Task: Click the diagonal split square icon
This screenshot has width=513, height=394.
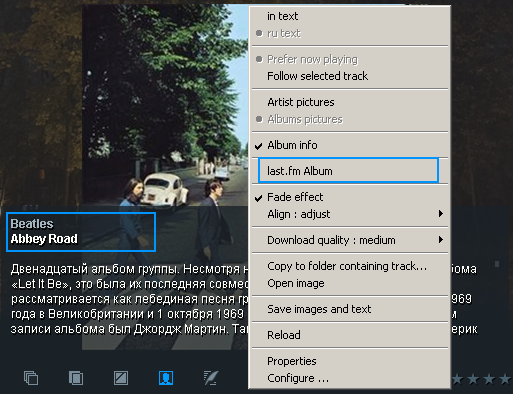Action: tap(121, 378)
